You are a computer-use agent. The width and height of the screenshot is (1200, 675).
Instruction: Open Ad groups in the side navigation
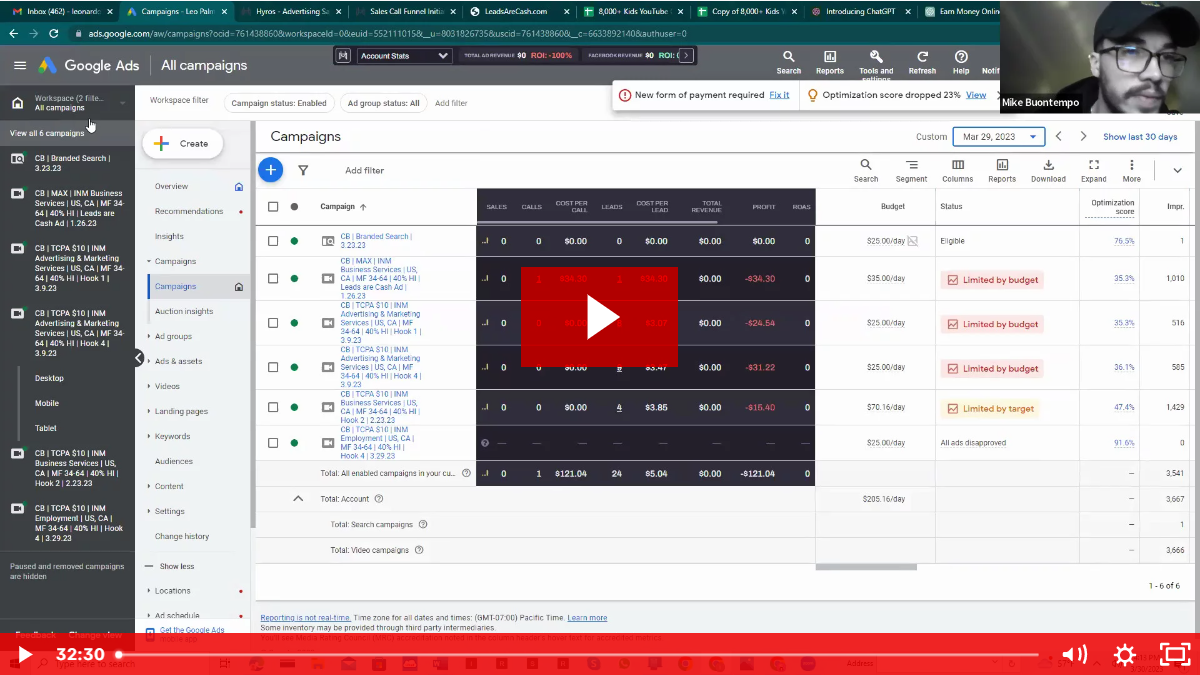pos(173,336)
